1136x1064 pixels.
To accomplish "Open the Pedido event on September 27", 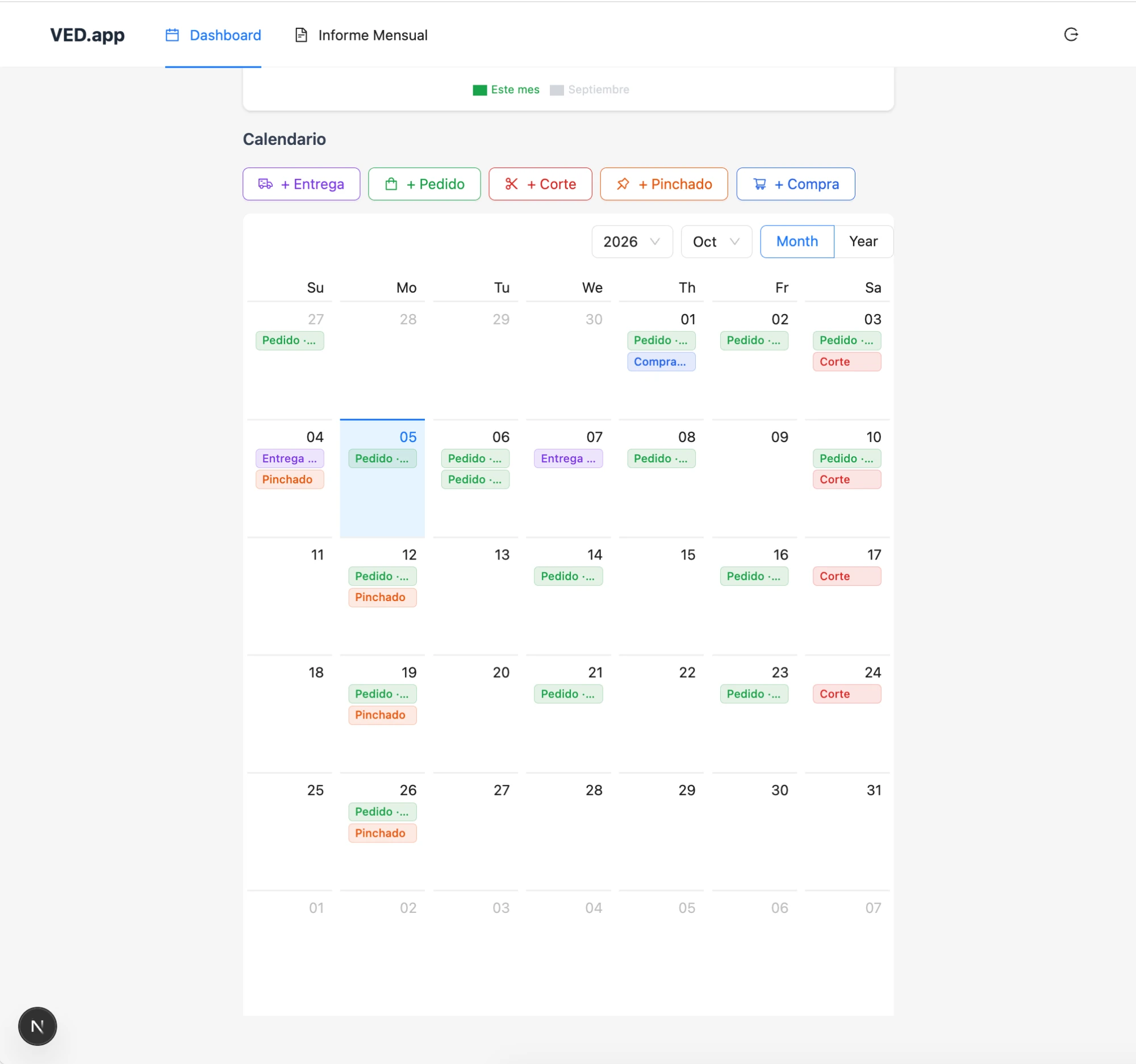I will tap(290, 341).
